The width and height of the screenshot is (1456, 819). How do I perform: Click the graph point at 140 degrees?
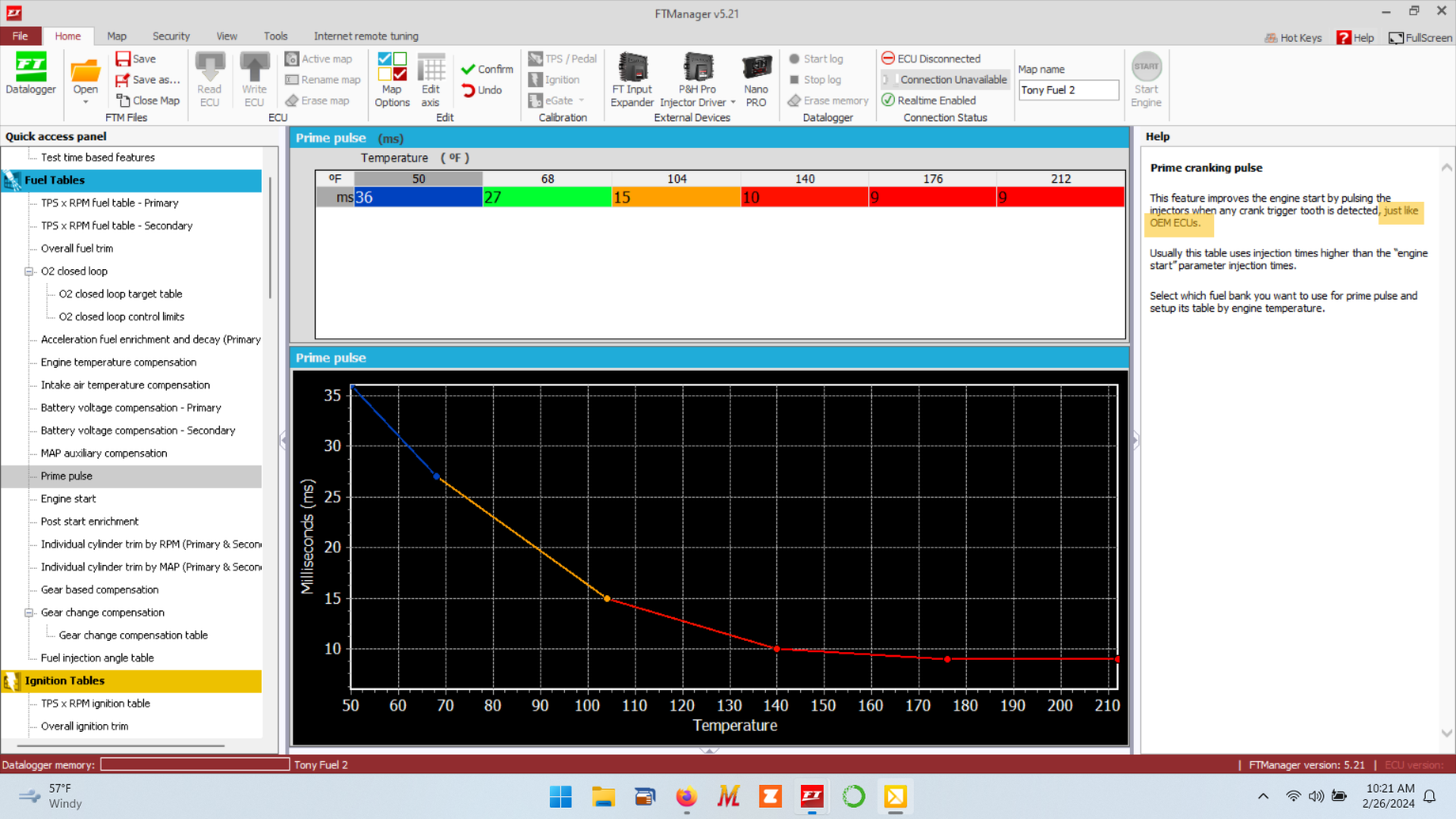776,648
